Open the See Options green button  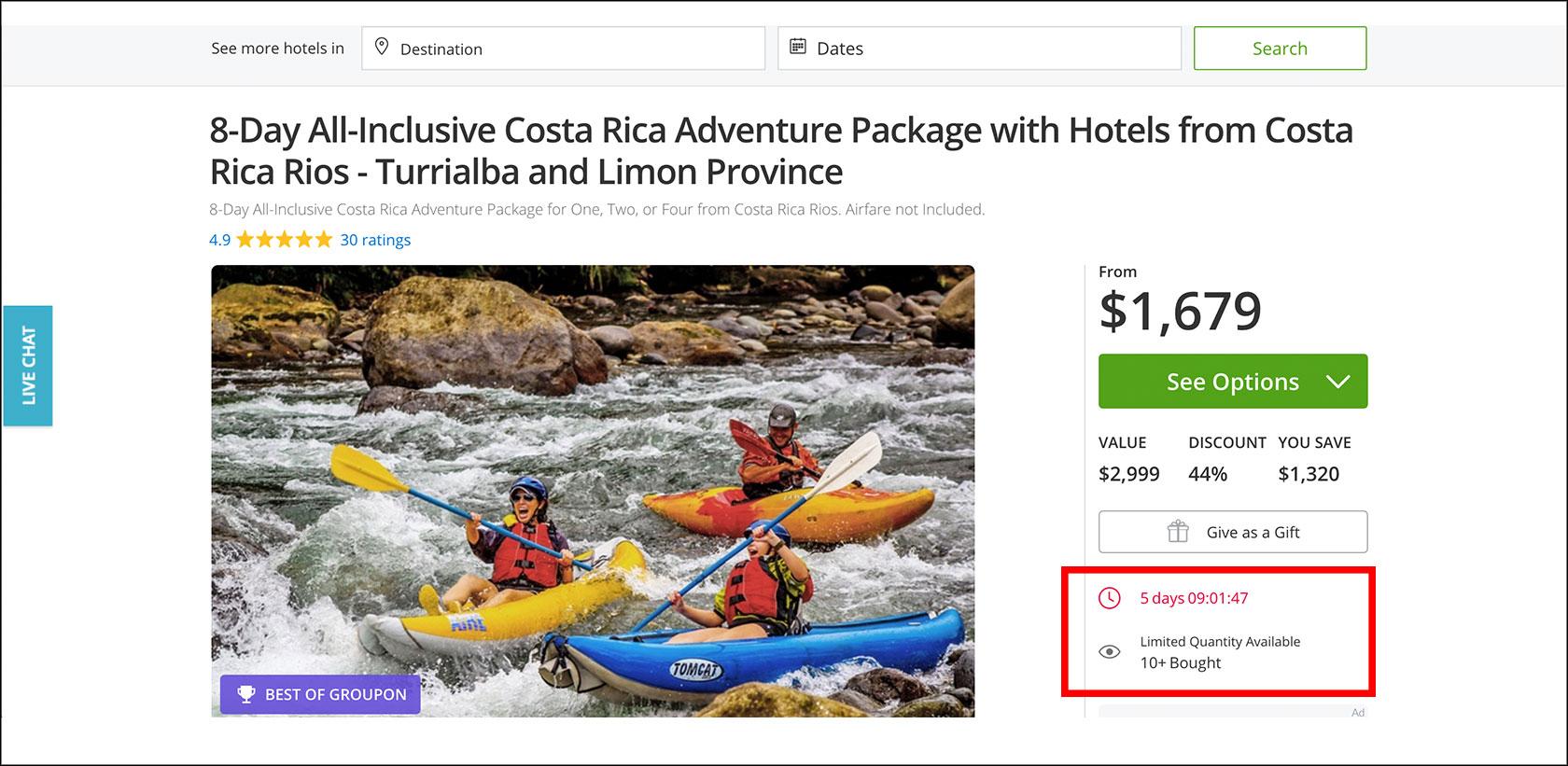coord(1233,381)
